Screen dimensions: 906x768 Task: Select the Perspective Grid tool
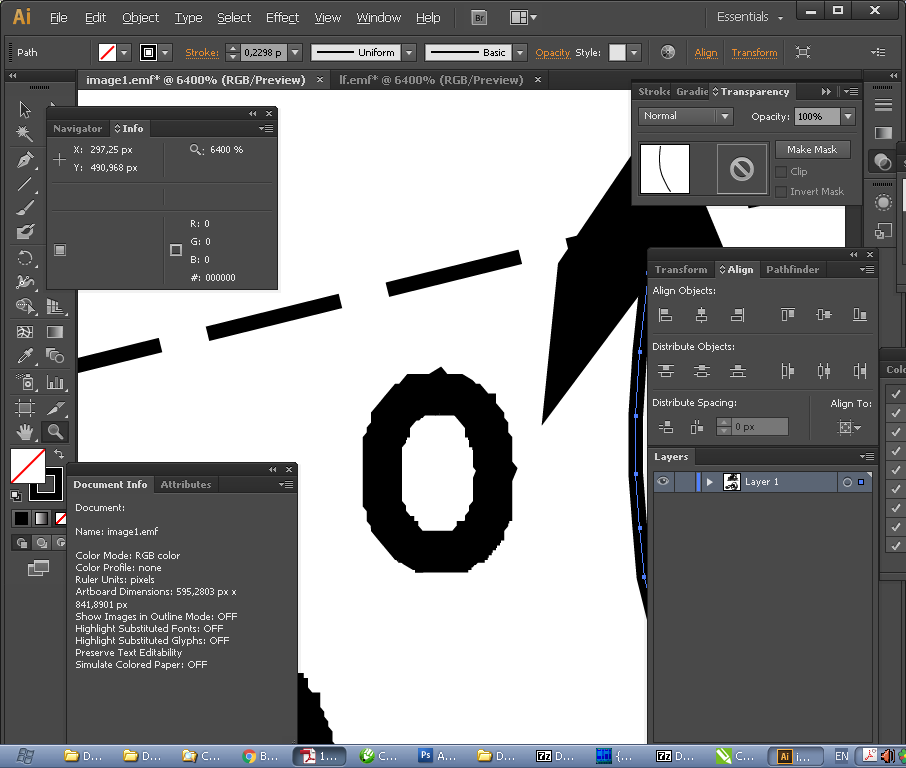pyautogui.click(x=55, y=306)
